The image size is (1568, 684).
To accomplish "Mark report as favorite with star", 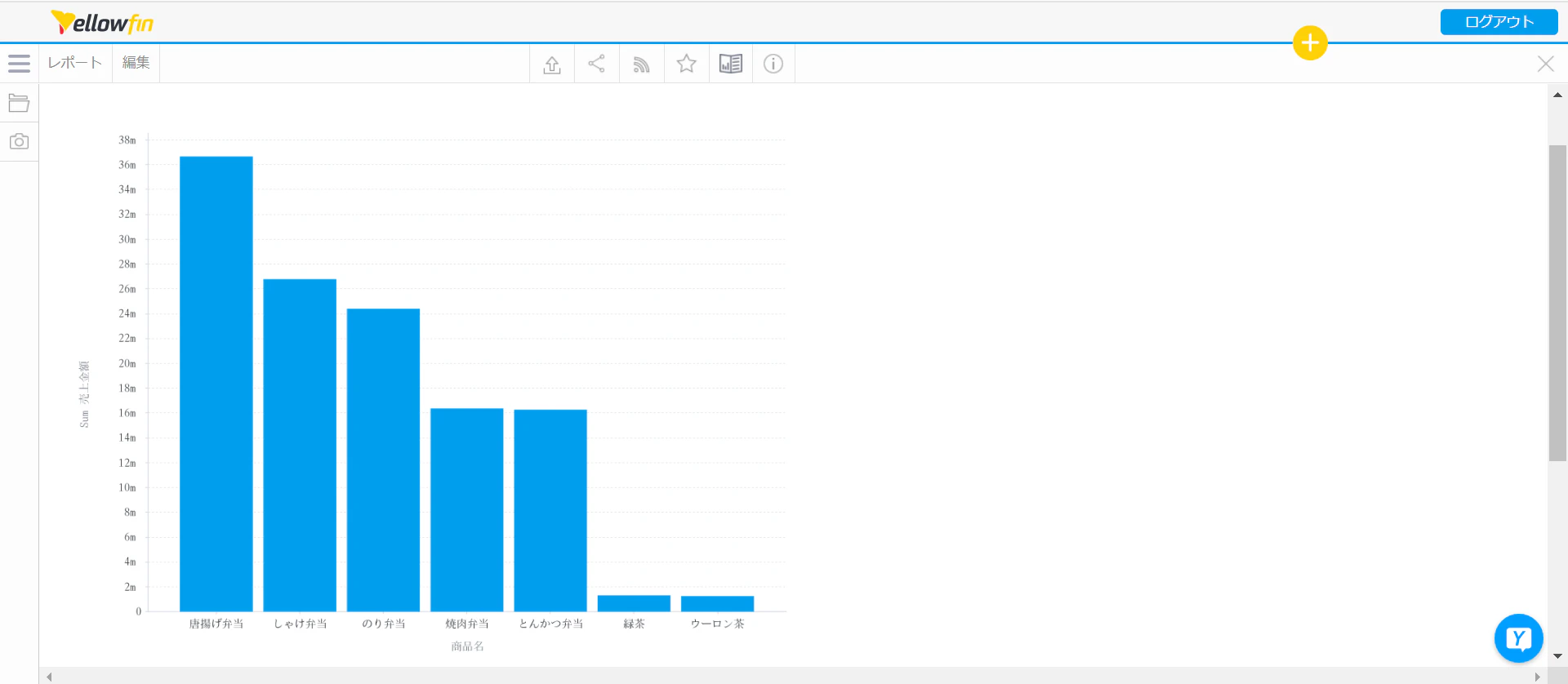I will tap(686, 64).
